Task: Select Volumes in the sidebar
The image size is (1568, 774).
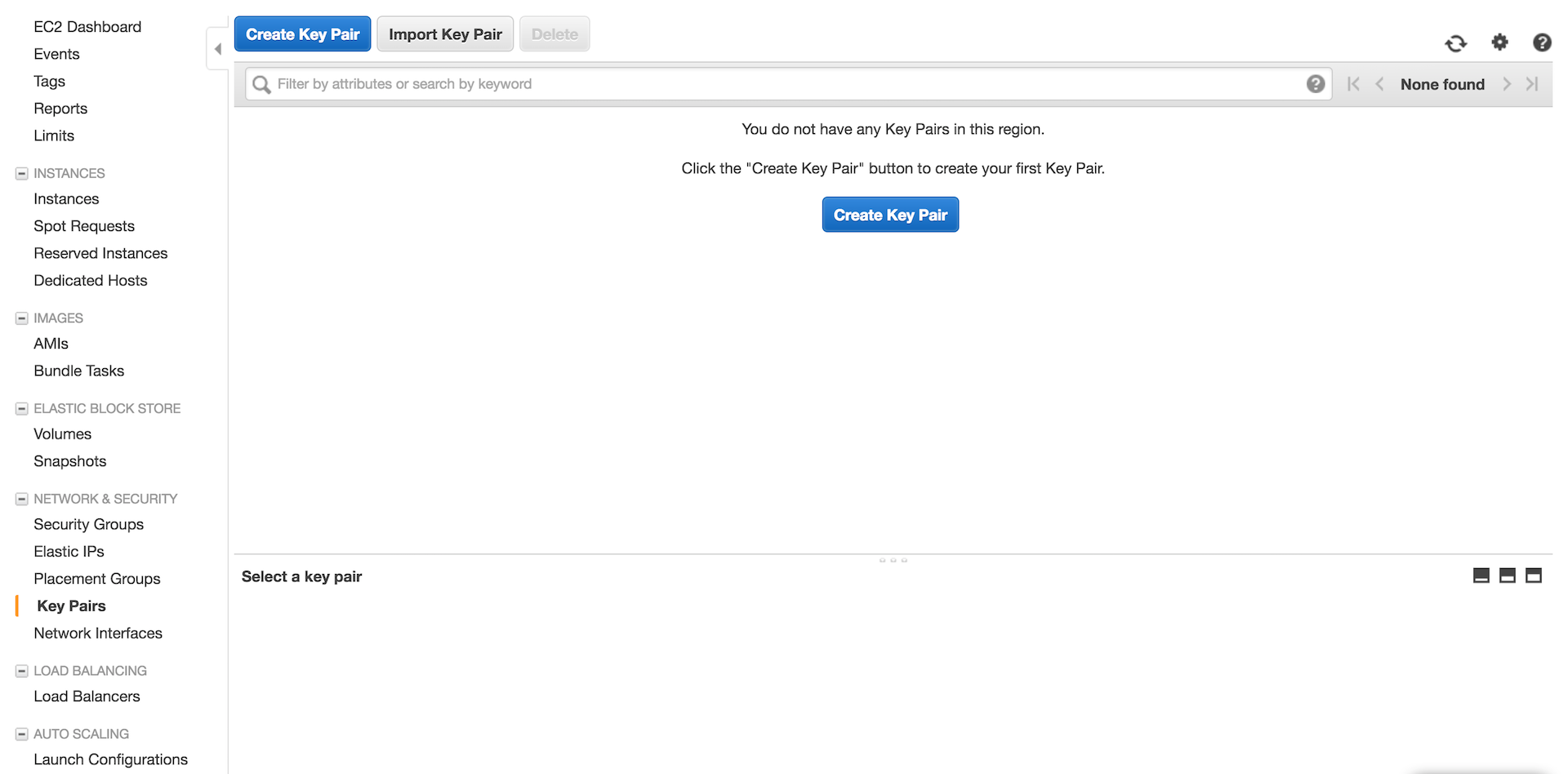Action: click(x=62, y=434)
